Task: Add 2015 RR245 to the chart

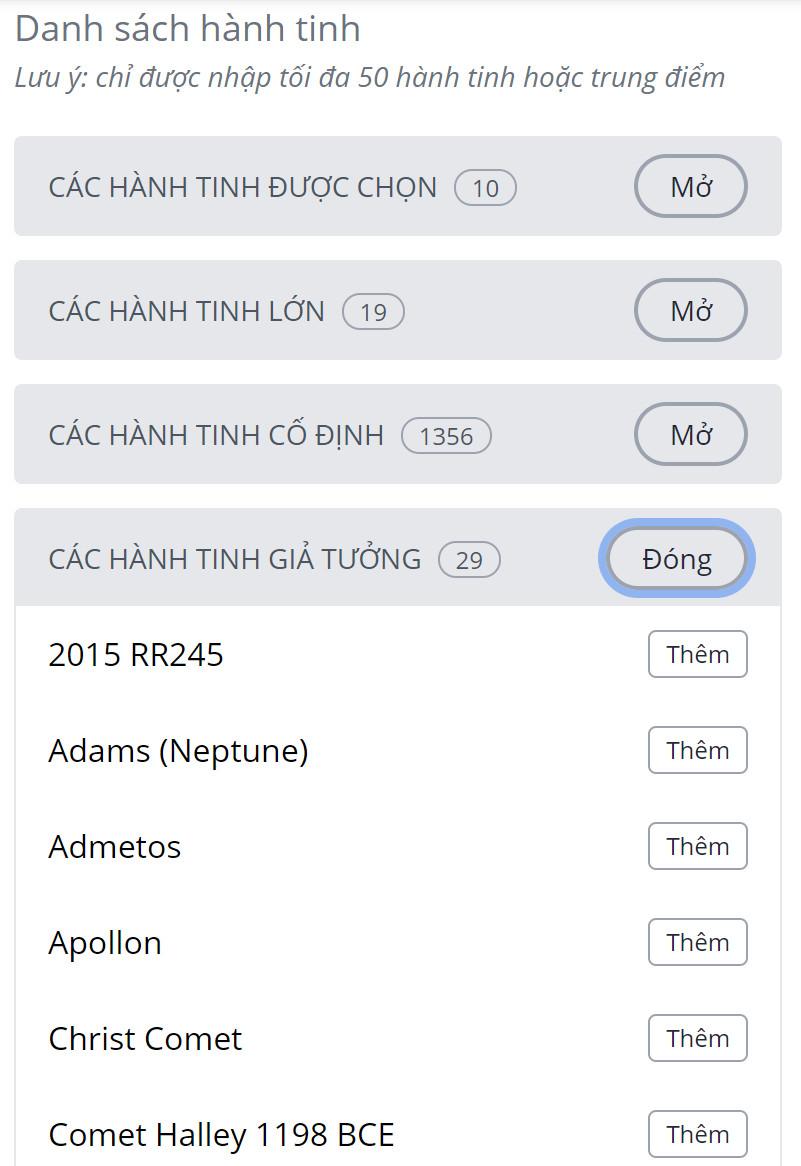Action: click(697, 654)
